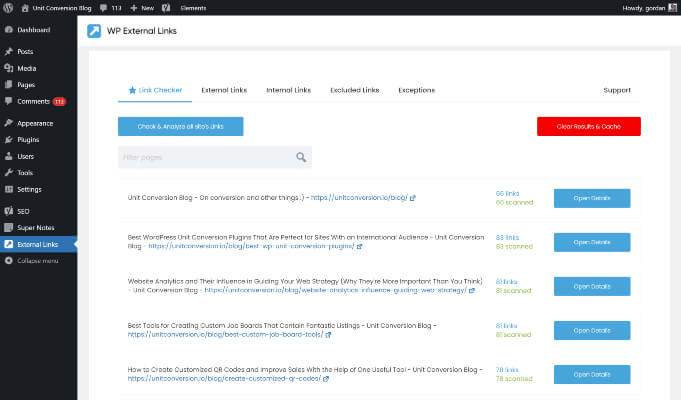Click external link icon after website-analytics URL

472,291
